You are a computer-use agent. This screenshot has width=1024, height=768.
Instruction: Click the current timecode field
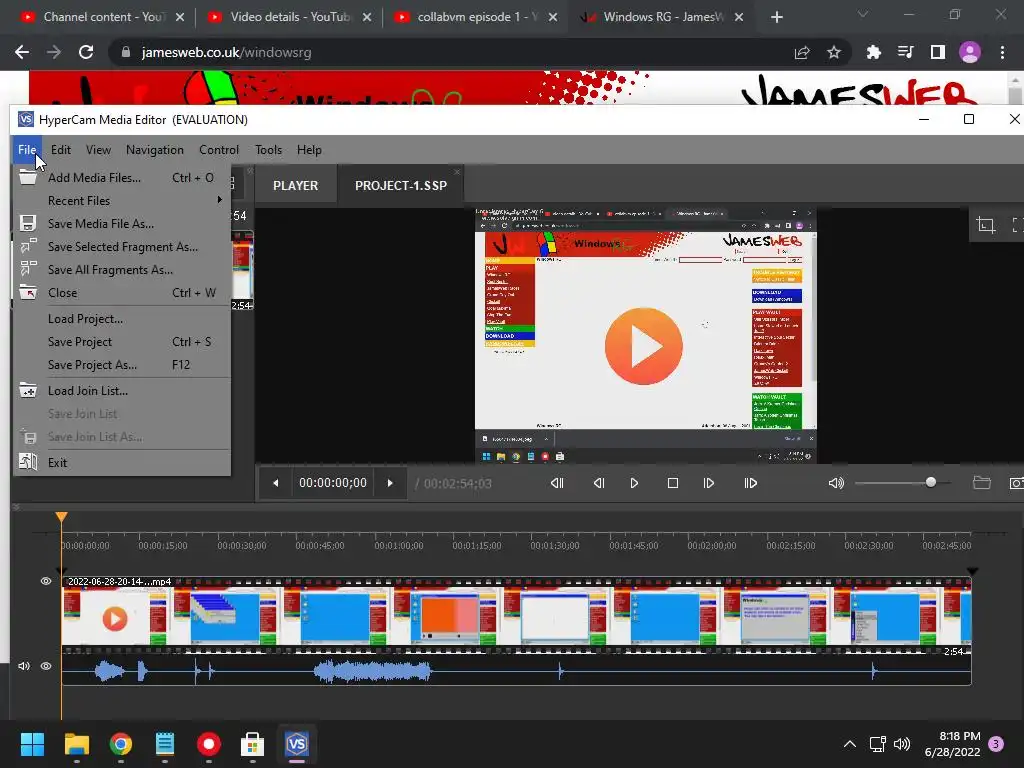pyautogui.click(x=332, y=483)
